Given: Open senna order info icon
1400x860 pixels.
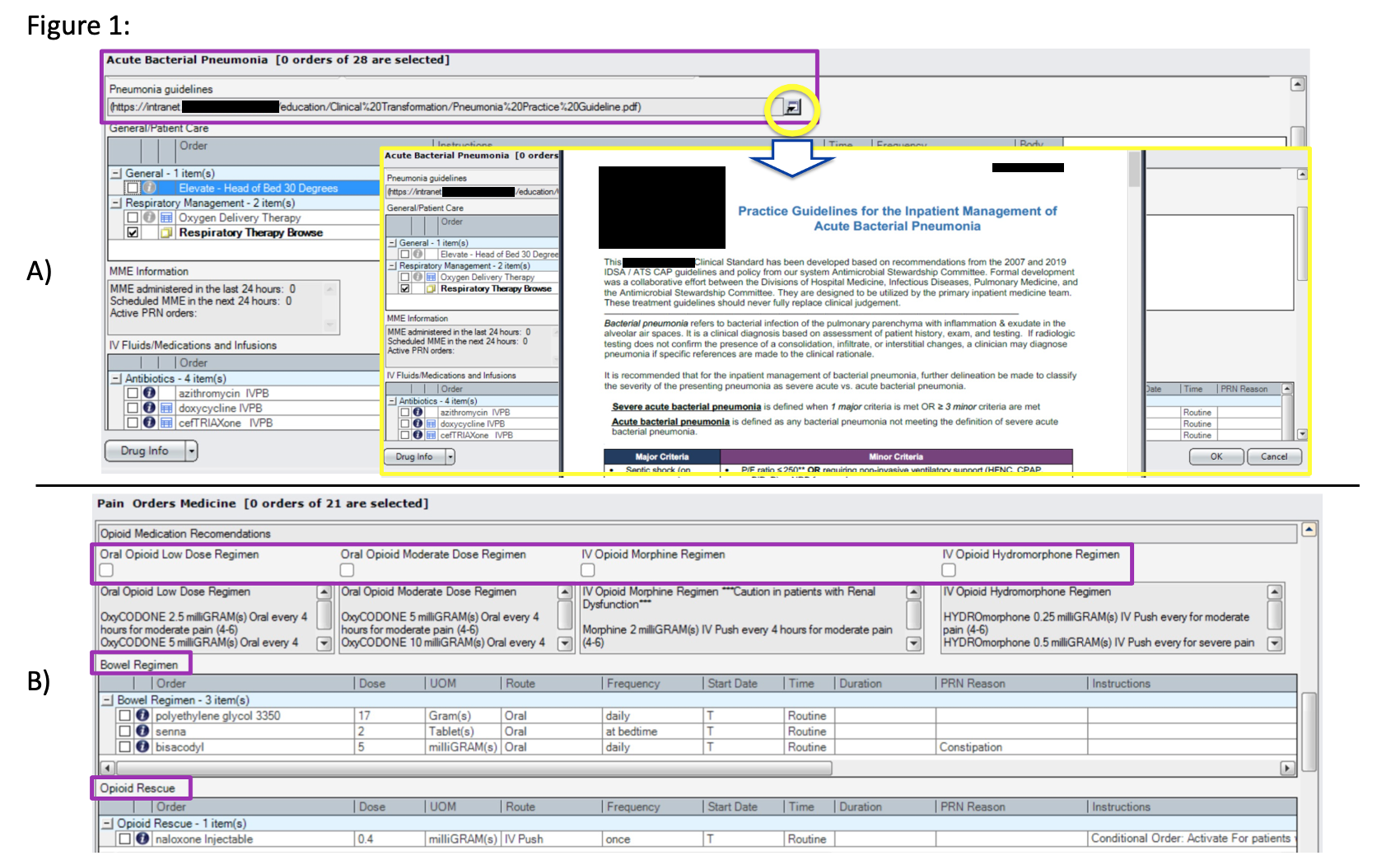Looking at the screenshot, I should pos(142,731).
